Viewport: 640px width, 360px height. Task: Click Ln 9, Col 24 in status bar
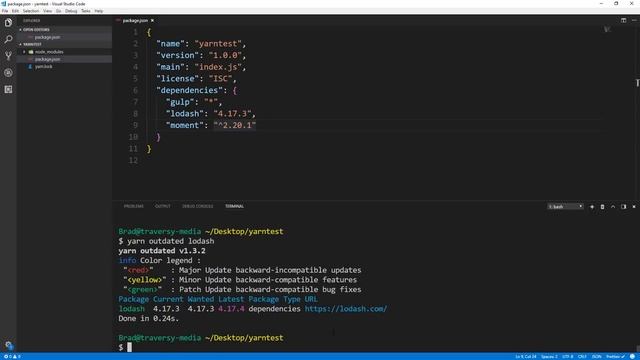click(526, 357)
